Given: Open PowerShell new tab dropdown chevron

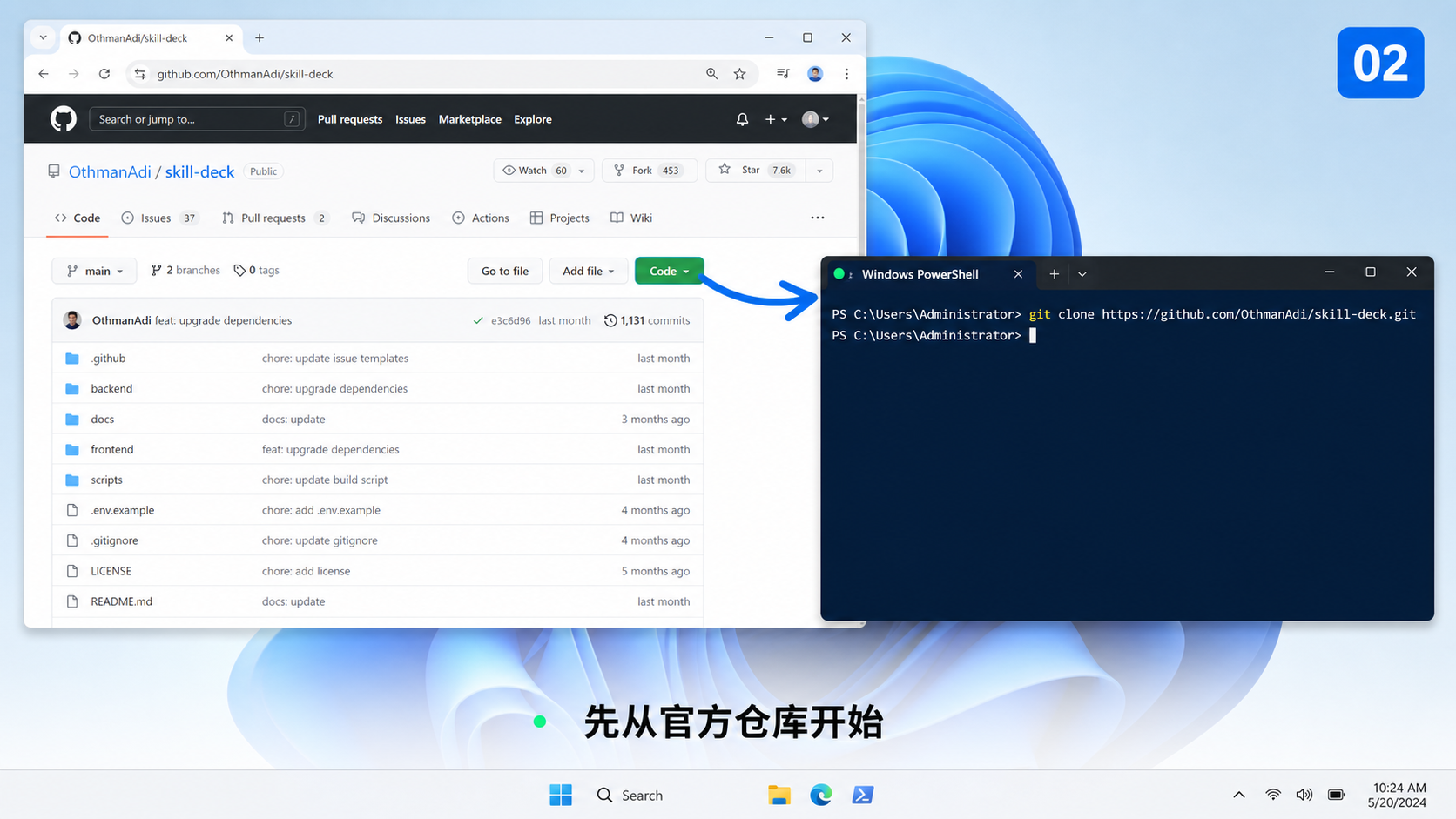Looking at the screenshot, I should coord(1082,274).
